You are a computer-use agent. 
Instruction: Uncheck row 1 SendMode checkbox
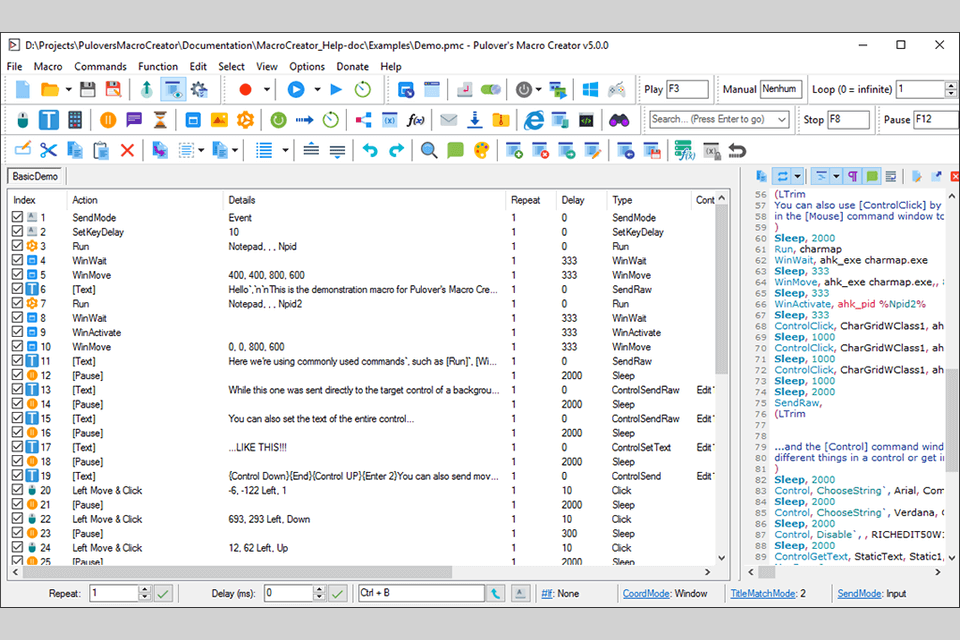17,217
